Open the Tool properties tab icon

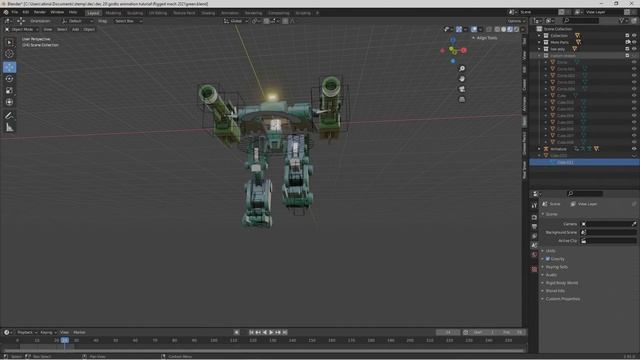[x=534, y=205]
